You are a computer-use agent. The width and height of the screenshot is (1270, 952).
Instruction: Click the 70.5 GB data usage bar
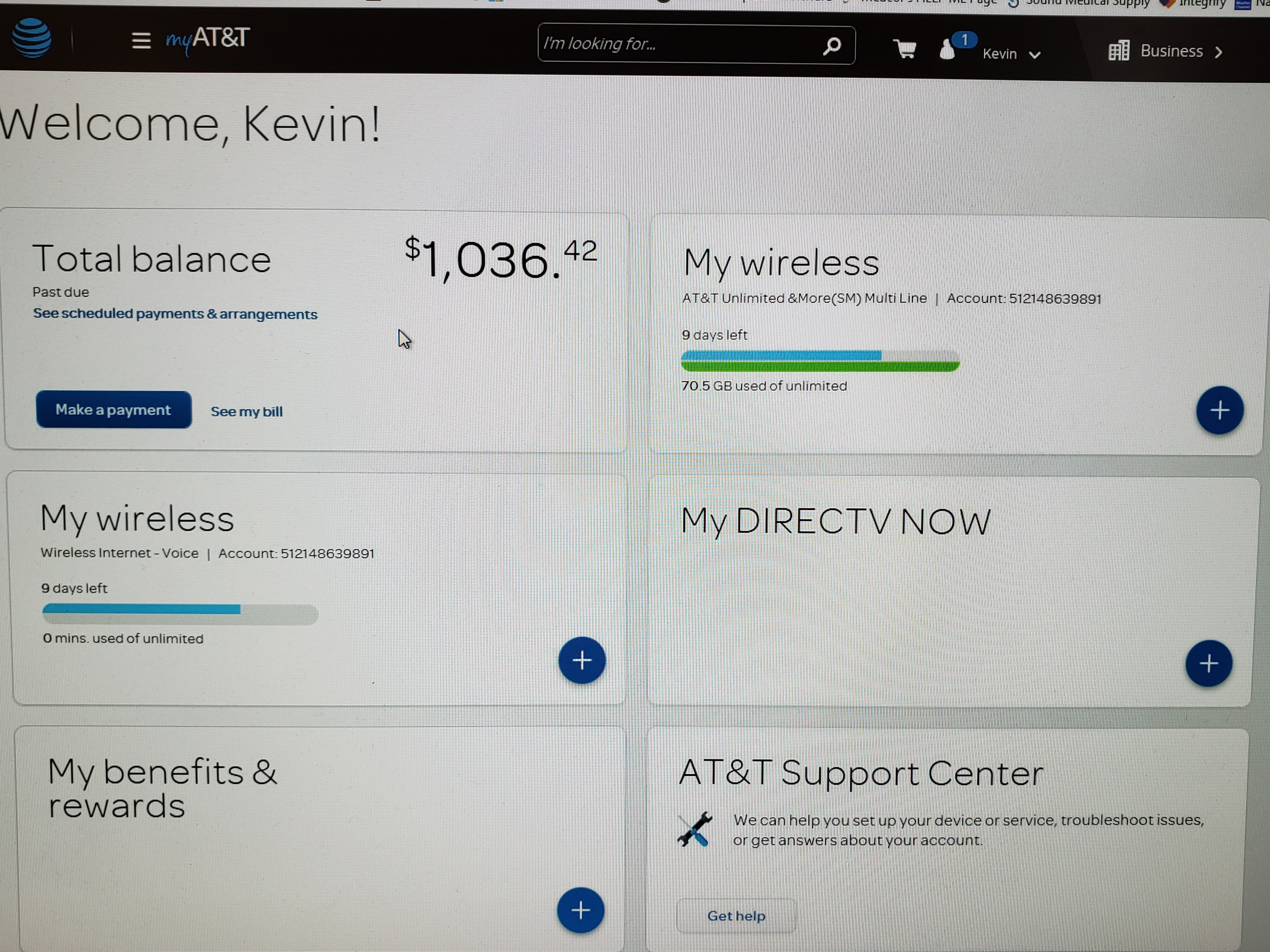820,361
